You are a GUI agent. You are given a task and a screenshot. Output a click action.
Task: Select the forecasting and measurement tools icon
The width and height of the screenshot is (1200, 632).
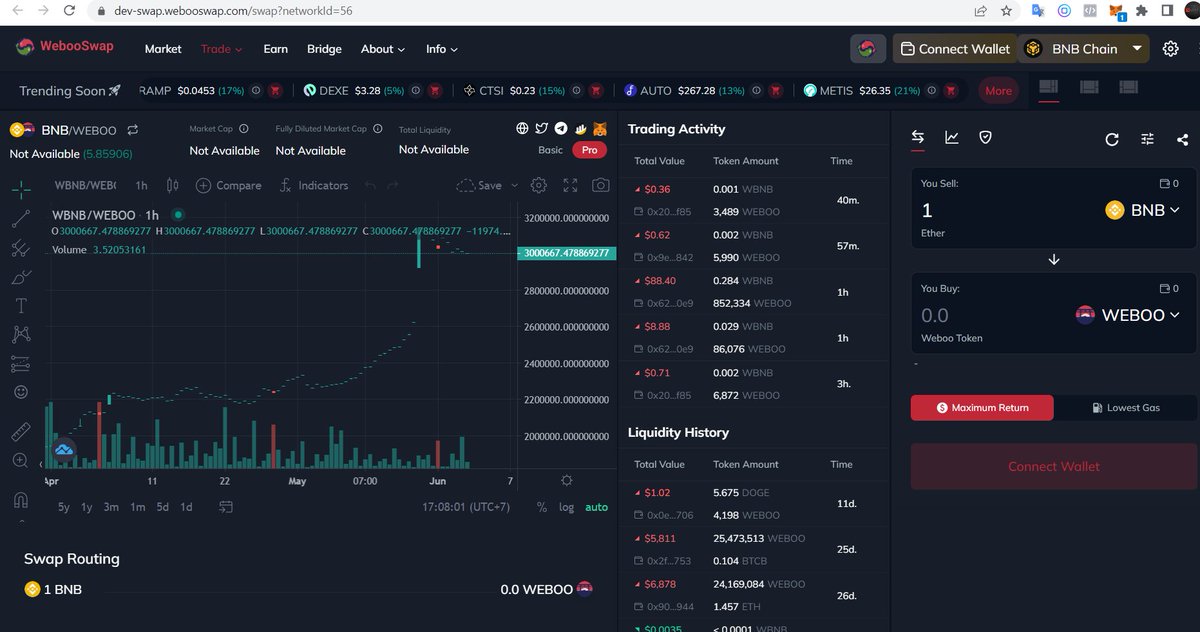tap(21, 364)
